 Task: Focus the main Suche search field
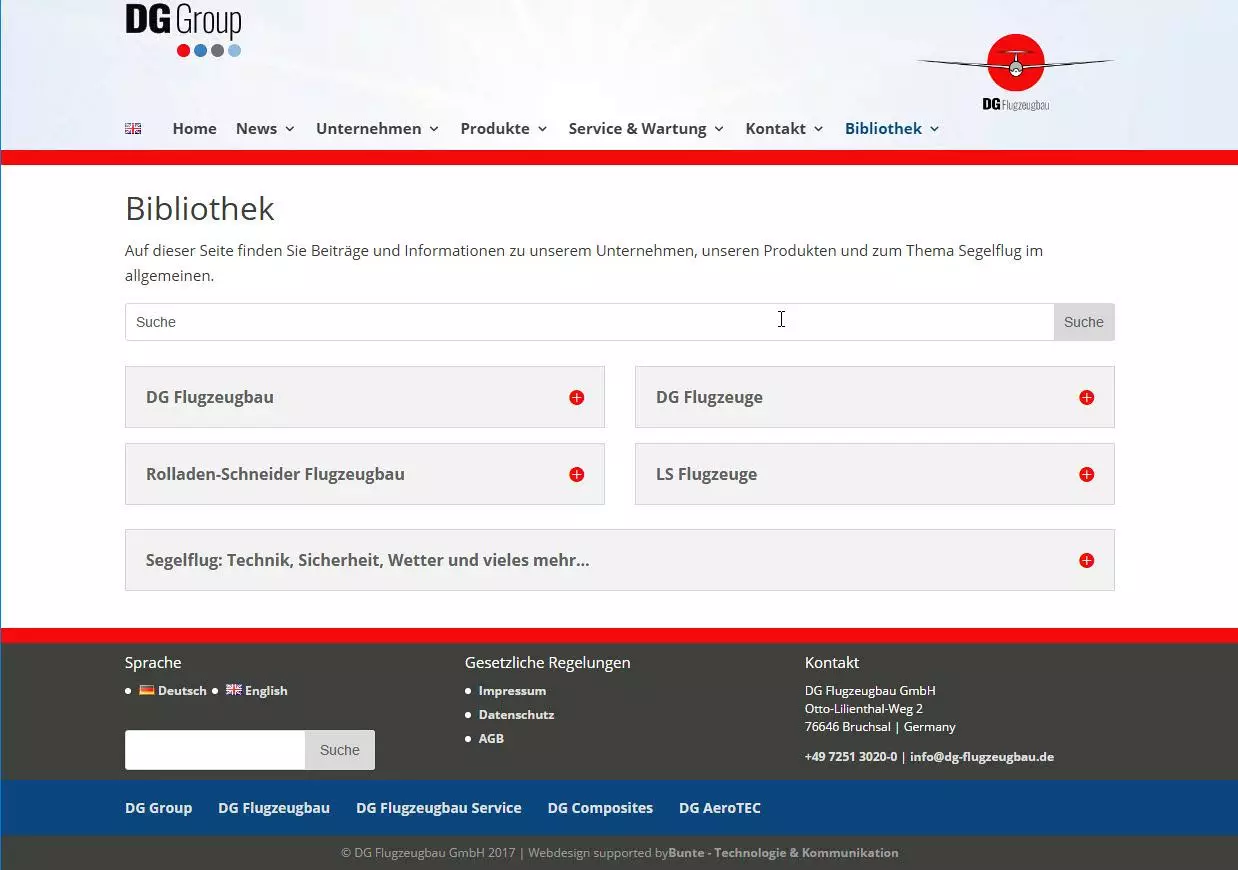[x=589, y=322]
